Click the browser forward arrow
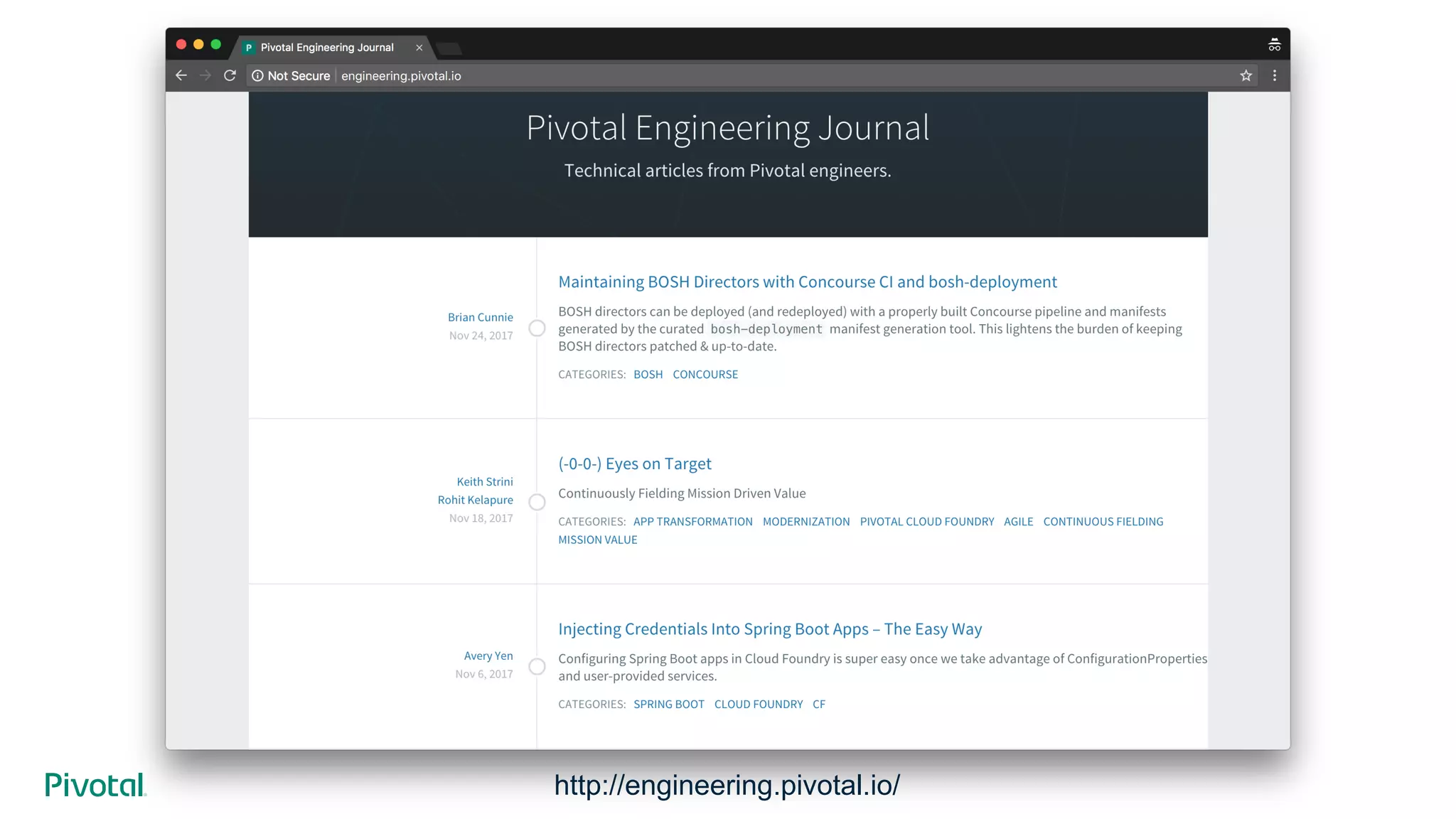Viewport: 1456px width, 819px height. (x=205, y=75)
